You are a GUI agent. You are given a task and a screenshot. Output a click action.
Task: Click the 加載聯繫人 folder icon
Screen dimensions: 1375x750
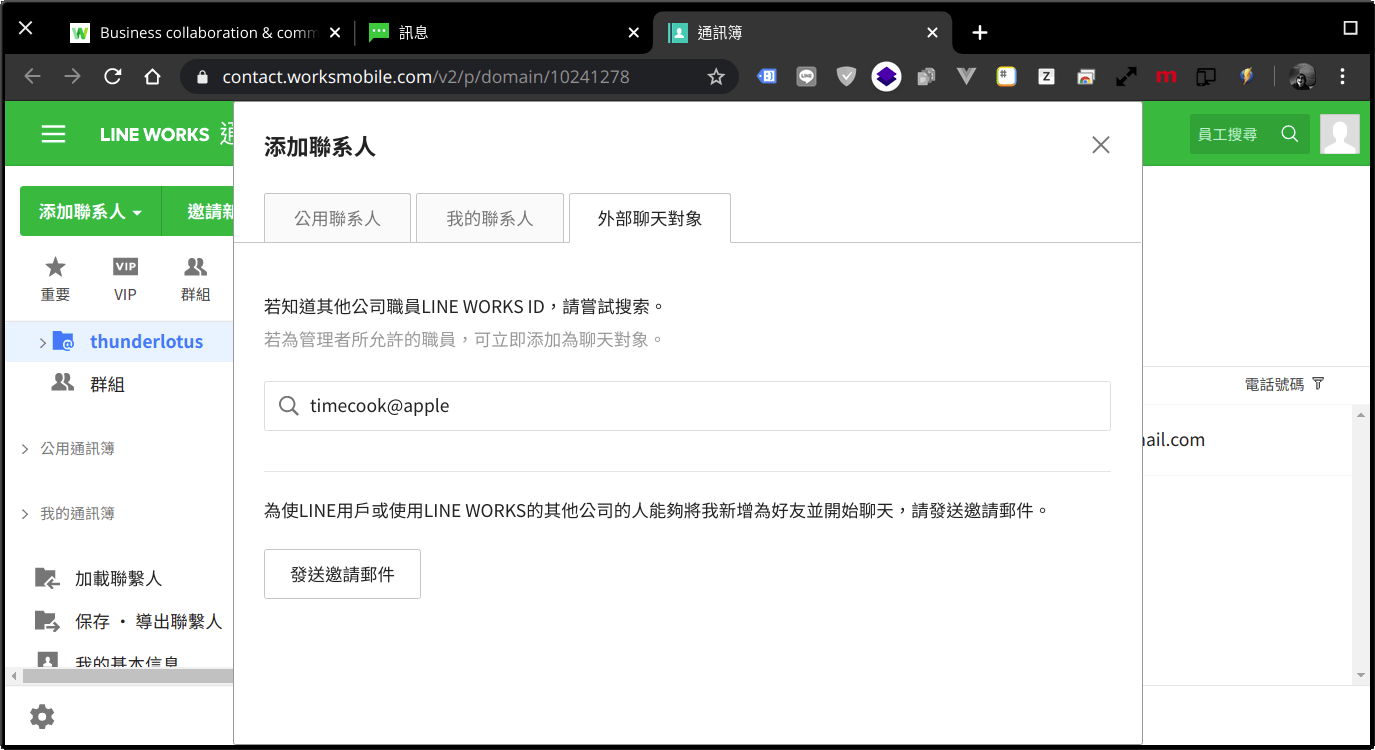tap(47, 577)
